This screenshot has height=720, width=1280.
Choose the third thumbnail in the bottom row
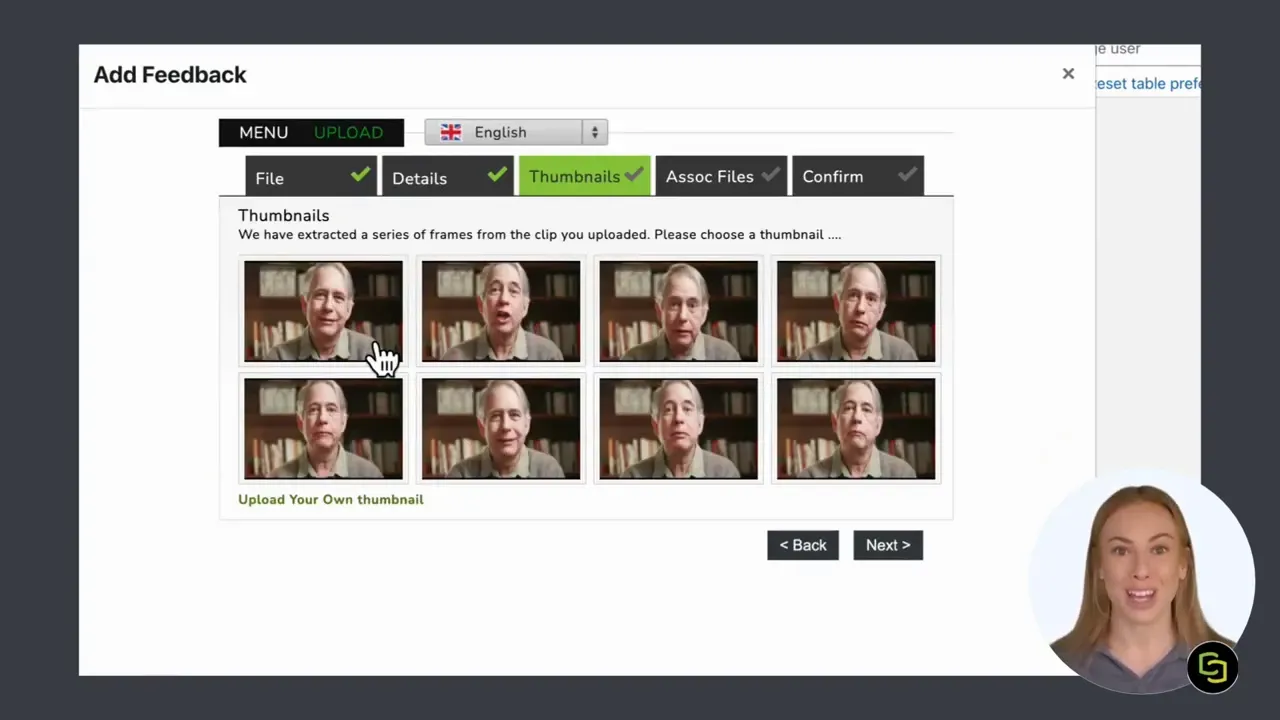(678, 429)
